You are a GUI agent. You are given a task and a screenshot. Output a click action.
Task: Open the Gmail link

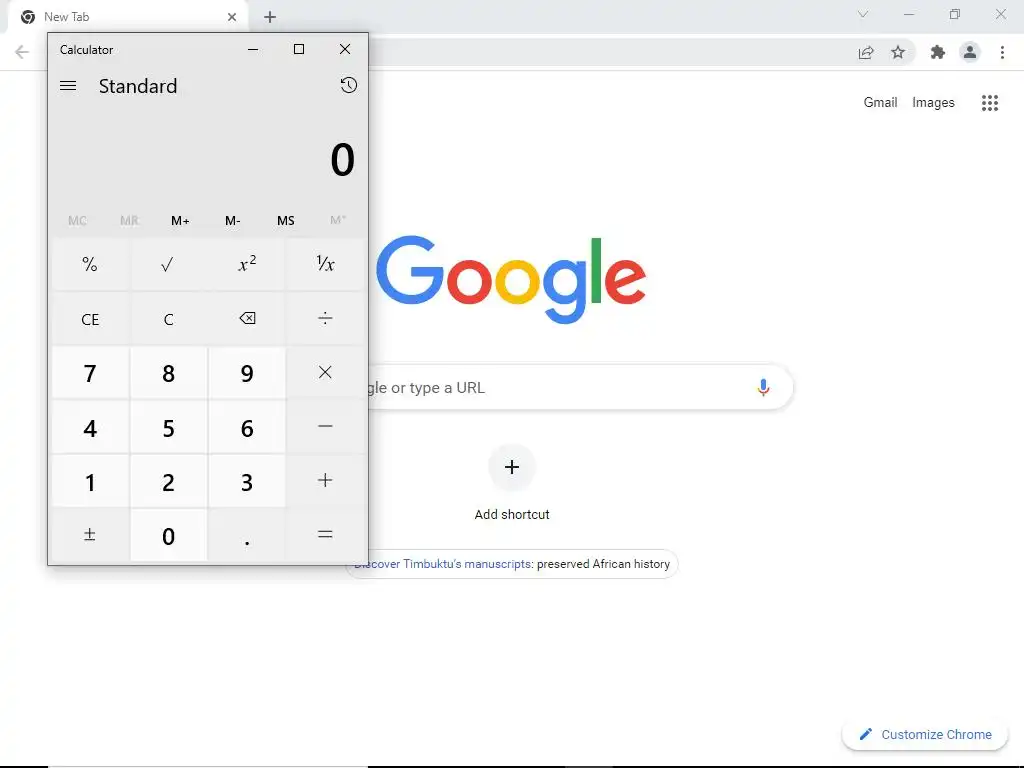pos(880,103)
